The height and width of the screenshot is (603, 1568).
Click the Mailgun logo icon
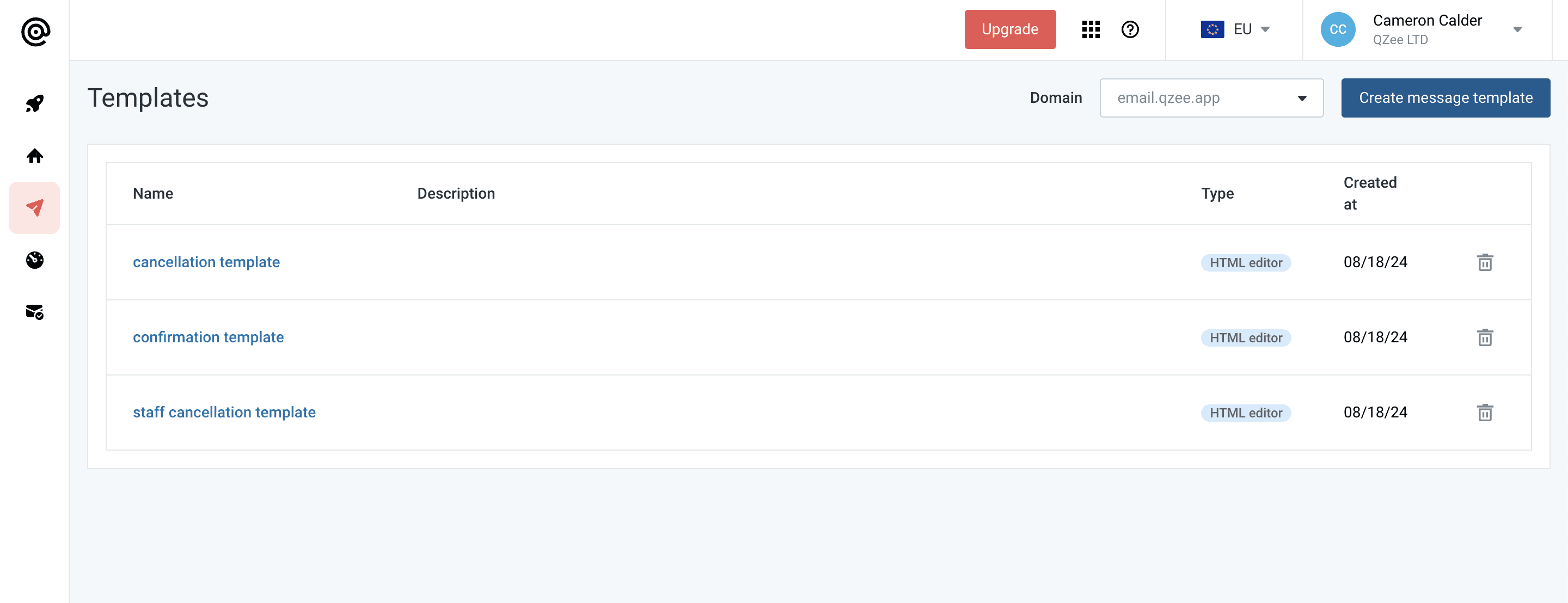(35, 32)
